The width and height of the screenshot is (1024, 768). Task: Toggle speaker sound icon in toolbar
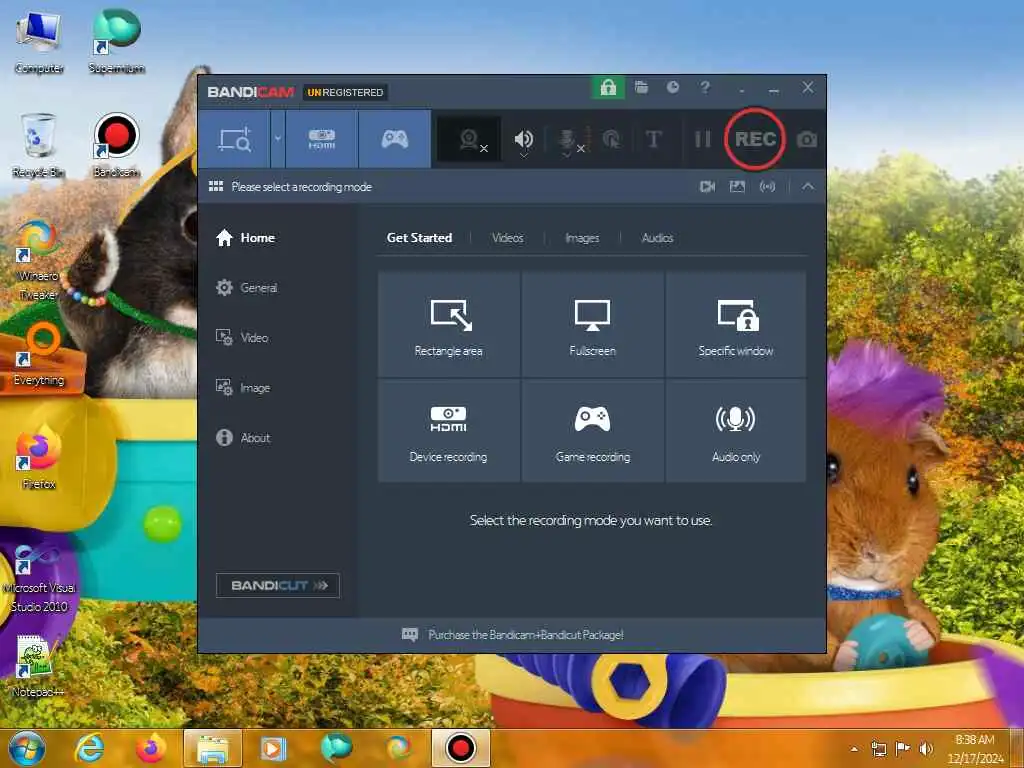523,140
